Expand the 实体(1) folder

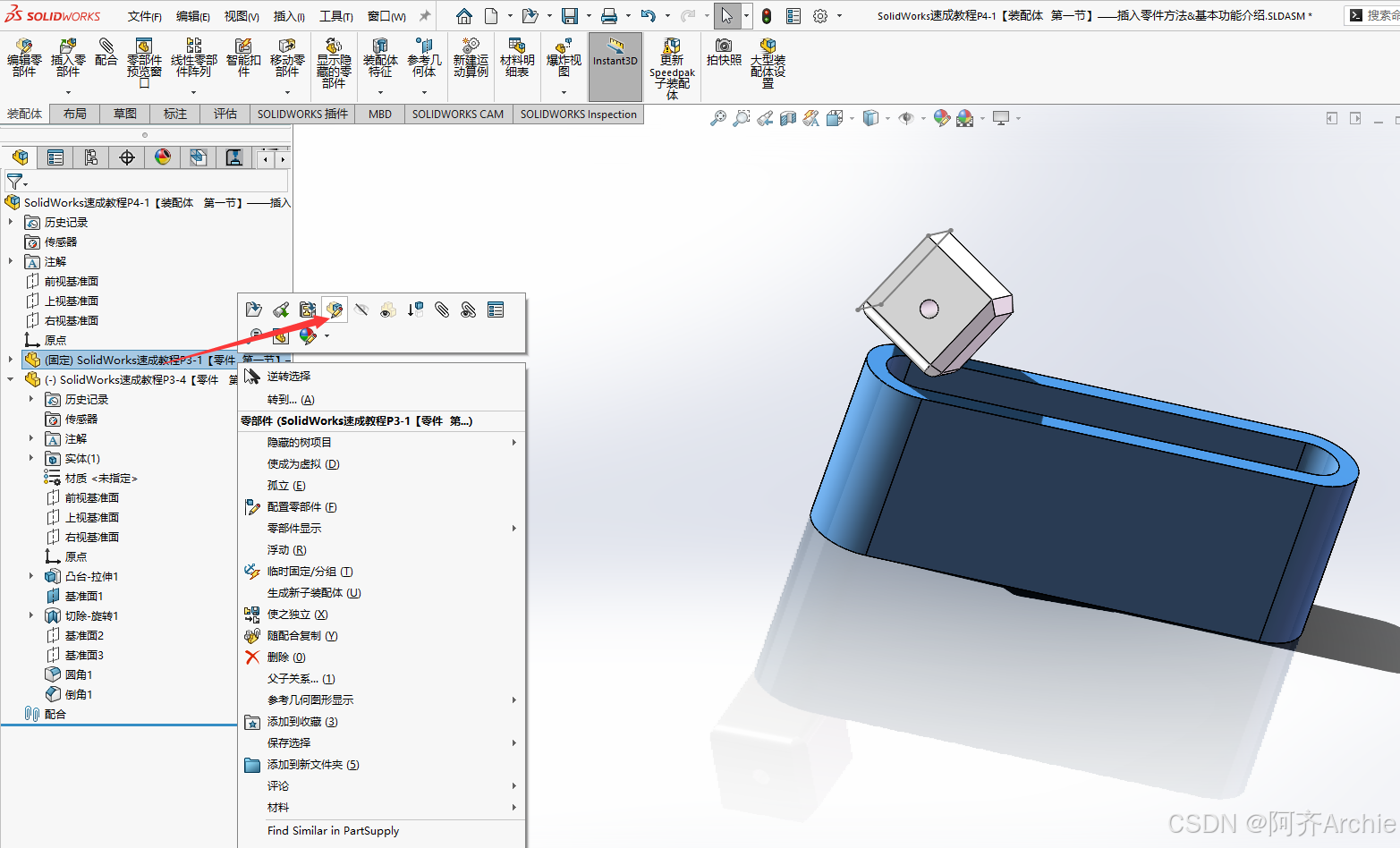[x=31, y=458]
